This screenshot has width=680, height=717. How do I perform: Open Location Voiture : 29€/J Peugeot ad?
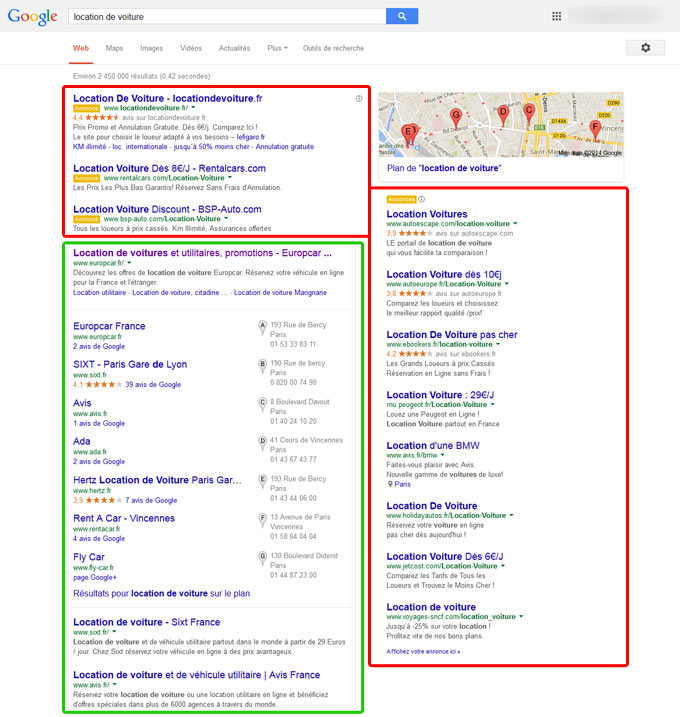pos(440,395)
